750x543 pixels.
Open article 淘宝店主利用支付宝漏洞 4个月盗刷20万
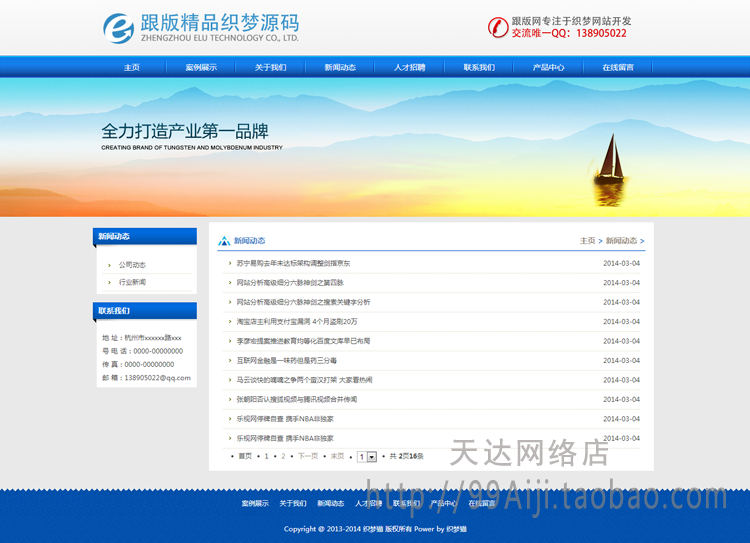297,321
